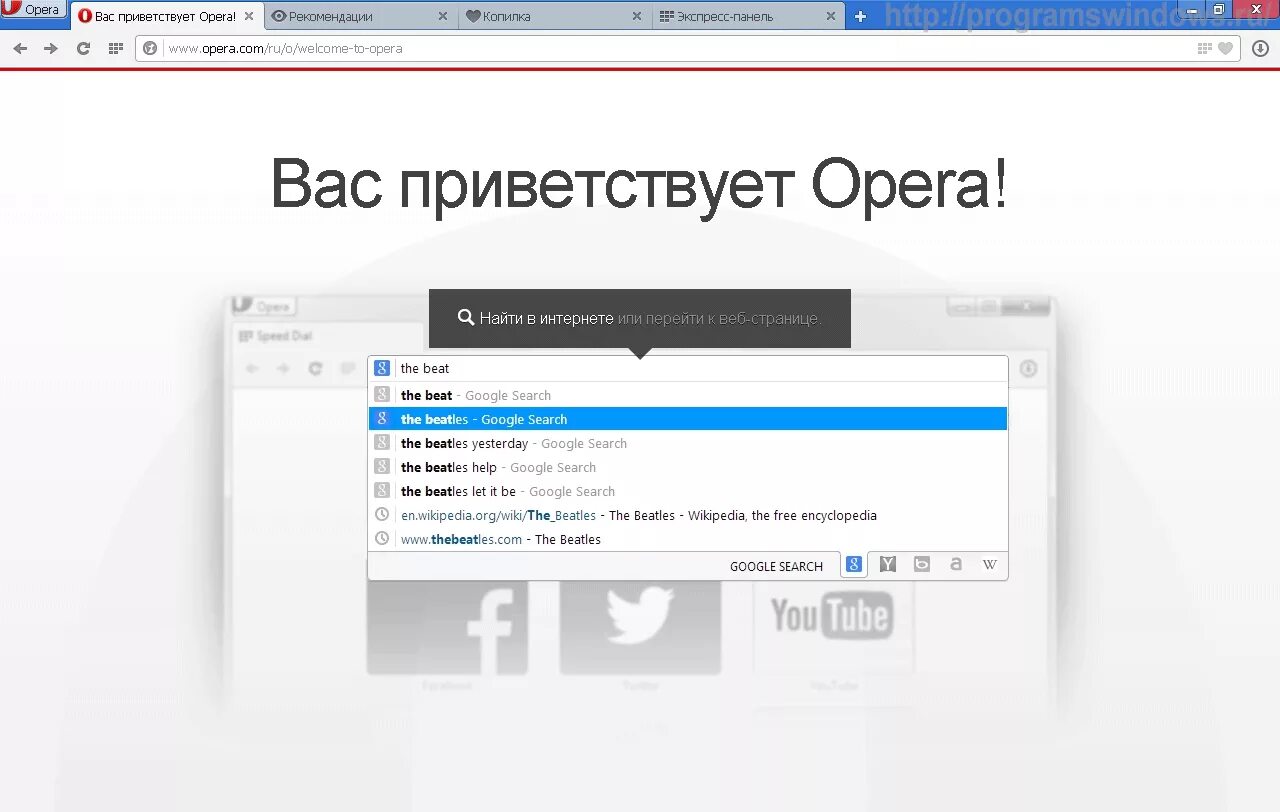Click the heart icon in the address bar
The height and width of the screenshot is (812, 1280).
pos(1225,48)
